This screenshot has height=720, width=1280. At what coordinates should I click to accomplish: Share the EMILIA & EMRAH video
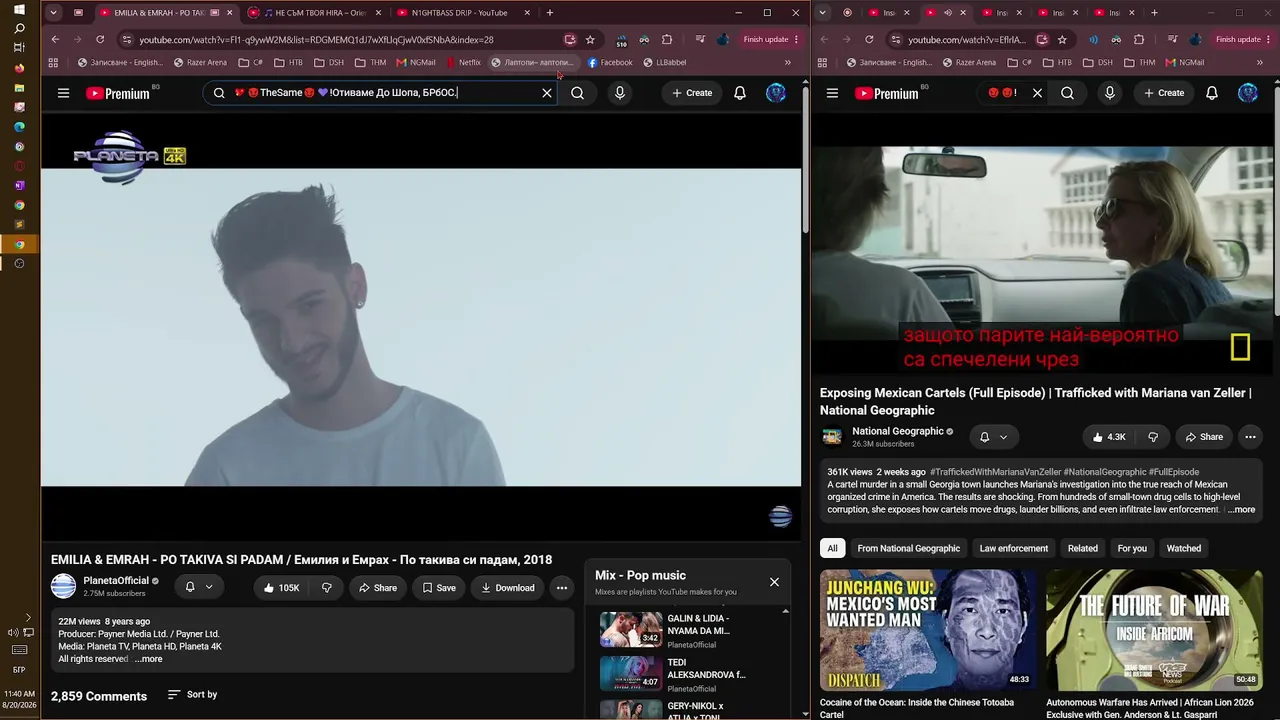pos(378,588)
